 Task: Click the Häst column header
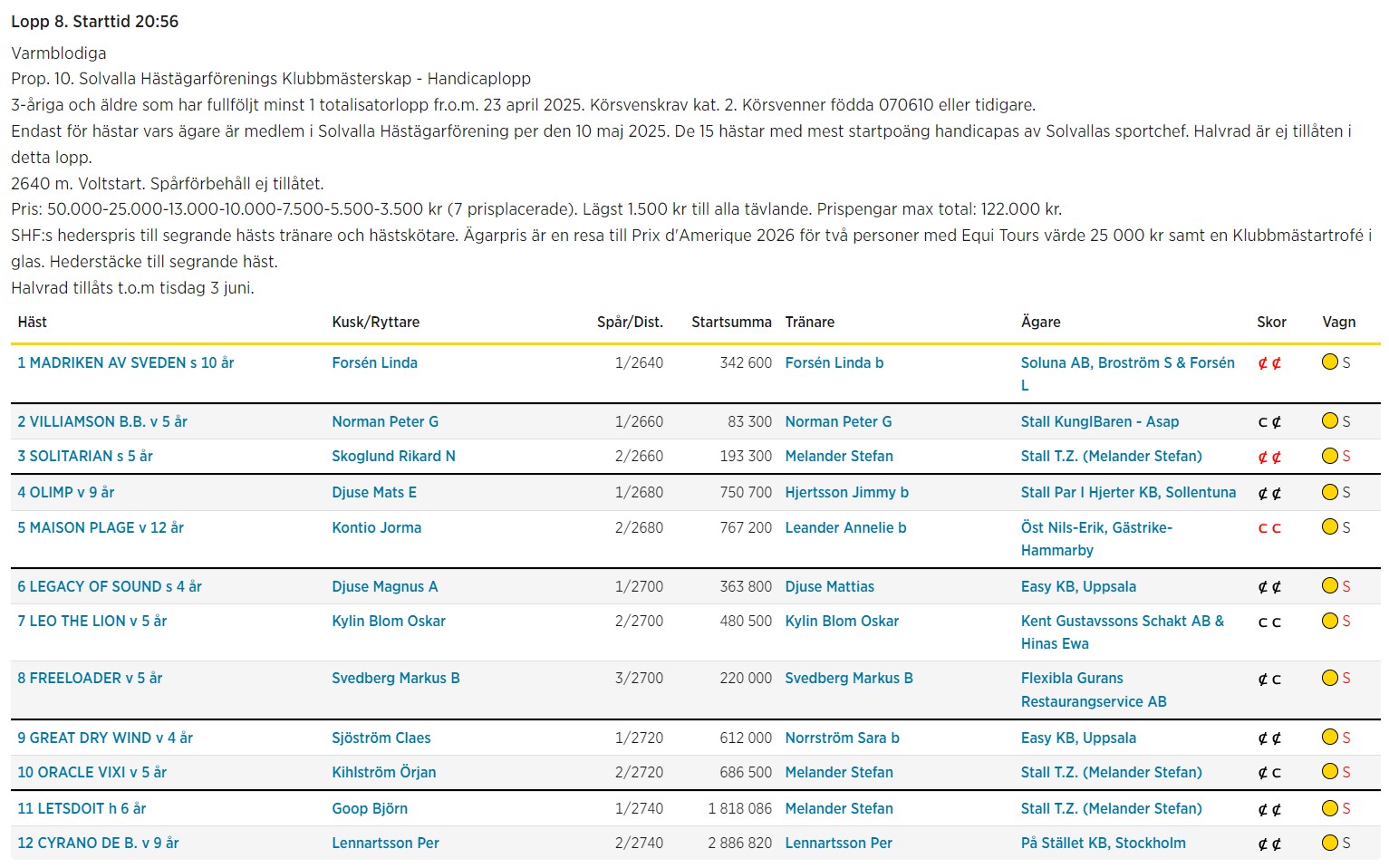[32, 322]
